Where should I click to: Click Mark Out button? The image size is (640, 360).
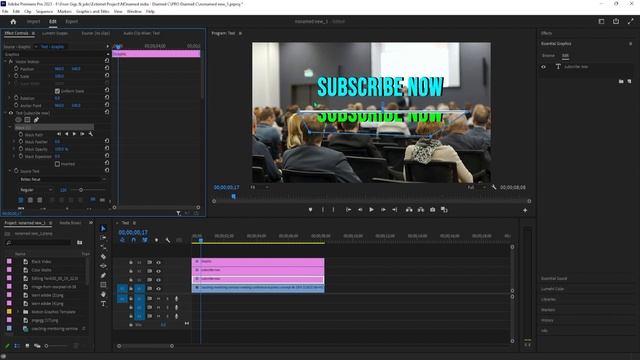pyautogui.click(x=333, y=210)
